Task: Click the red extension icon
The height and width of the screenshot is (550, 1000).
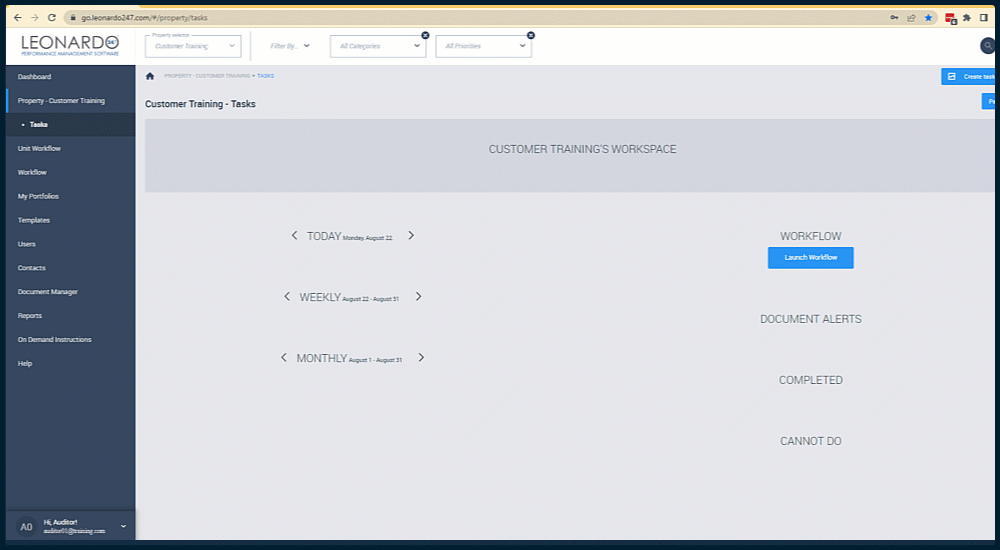Action: click(950, 19)
